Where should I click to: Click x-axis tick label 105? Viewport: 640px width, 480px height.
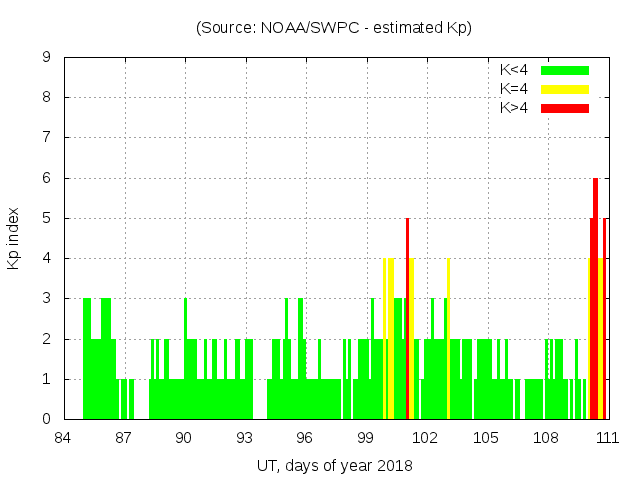point(486,438)
